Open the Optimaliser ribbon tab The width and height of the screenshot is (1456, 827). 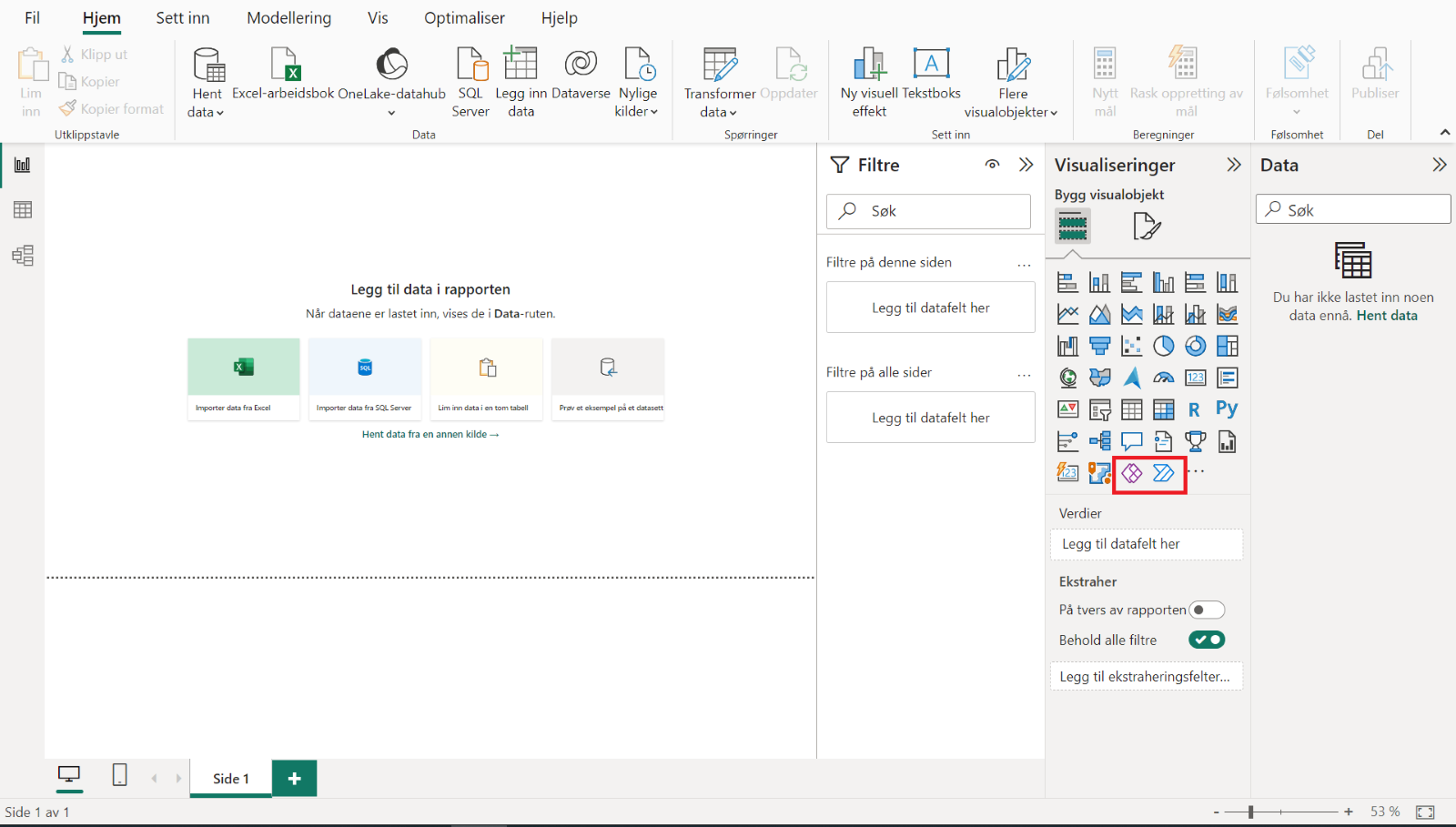coord(464,18)
